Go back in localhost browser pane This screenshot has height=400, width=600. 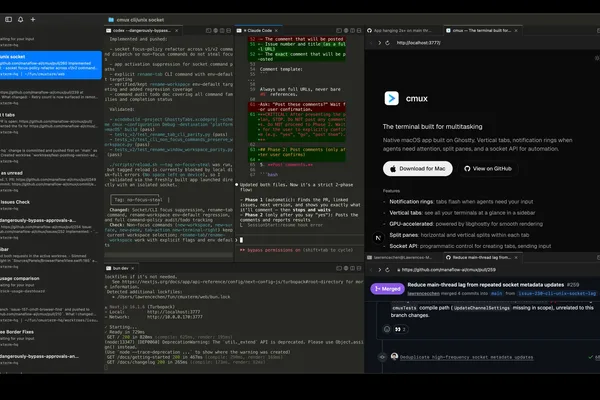click(371, 43)
